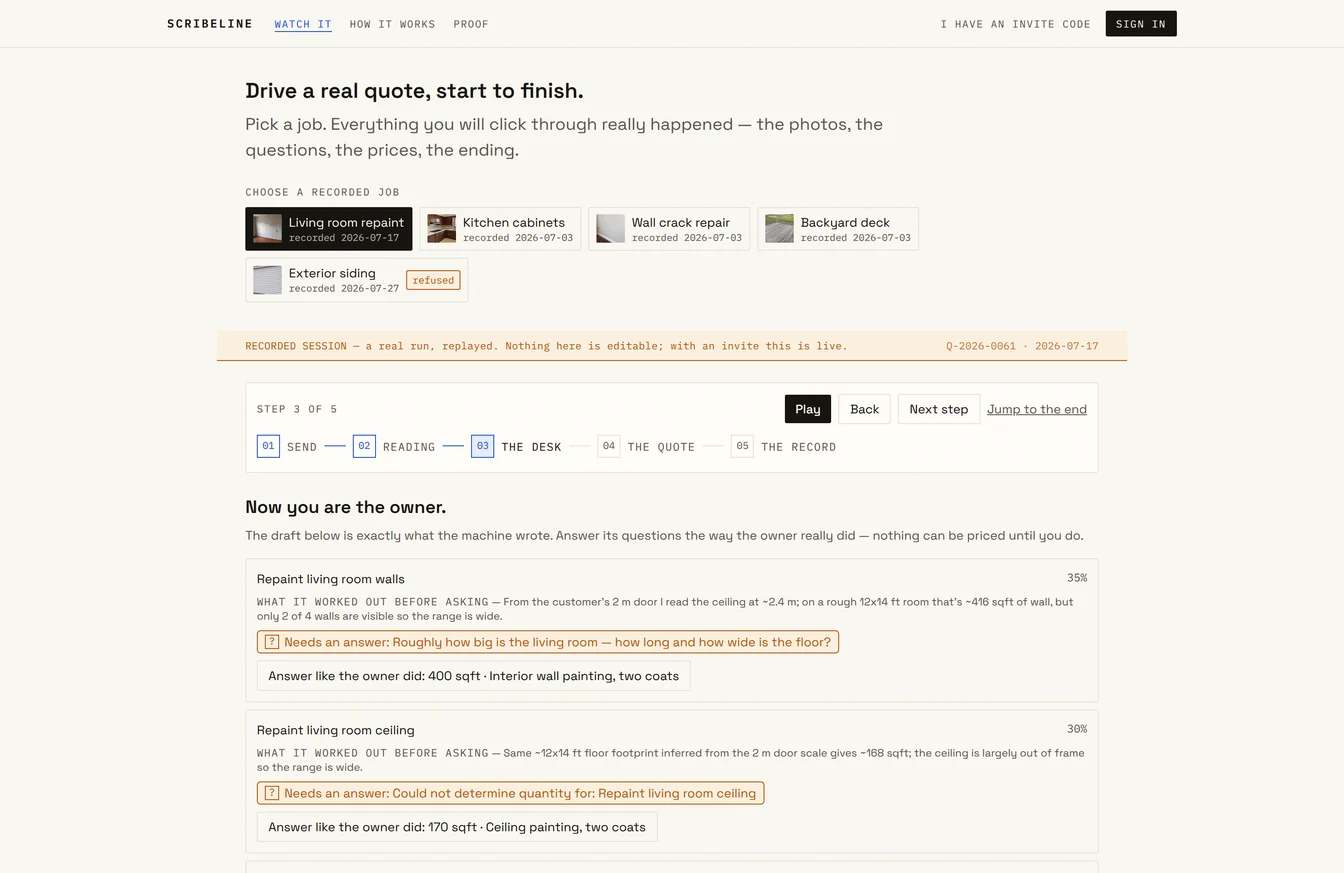1344x873 pixels.
Task: Click the 30% confidence value
Action: (x=1076, y=729)
